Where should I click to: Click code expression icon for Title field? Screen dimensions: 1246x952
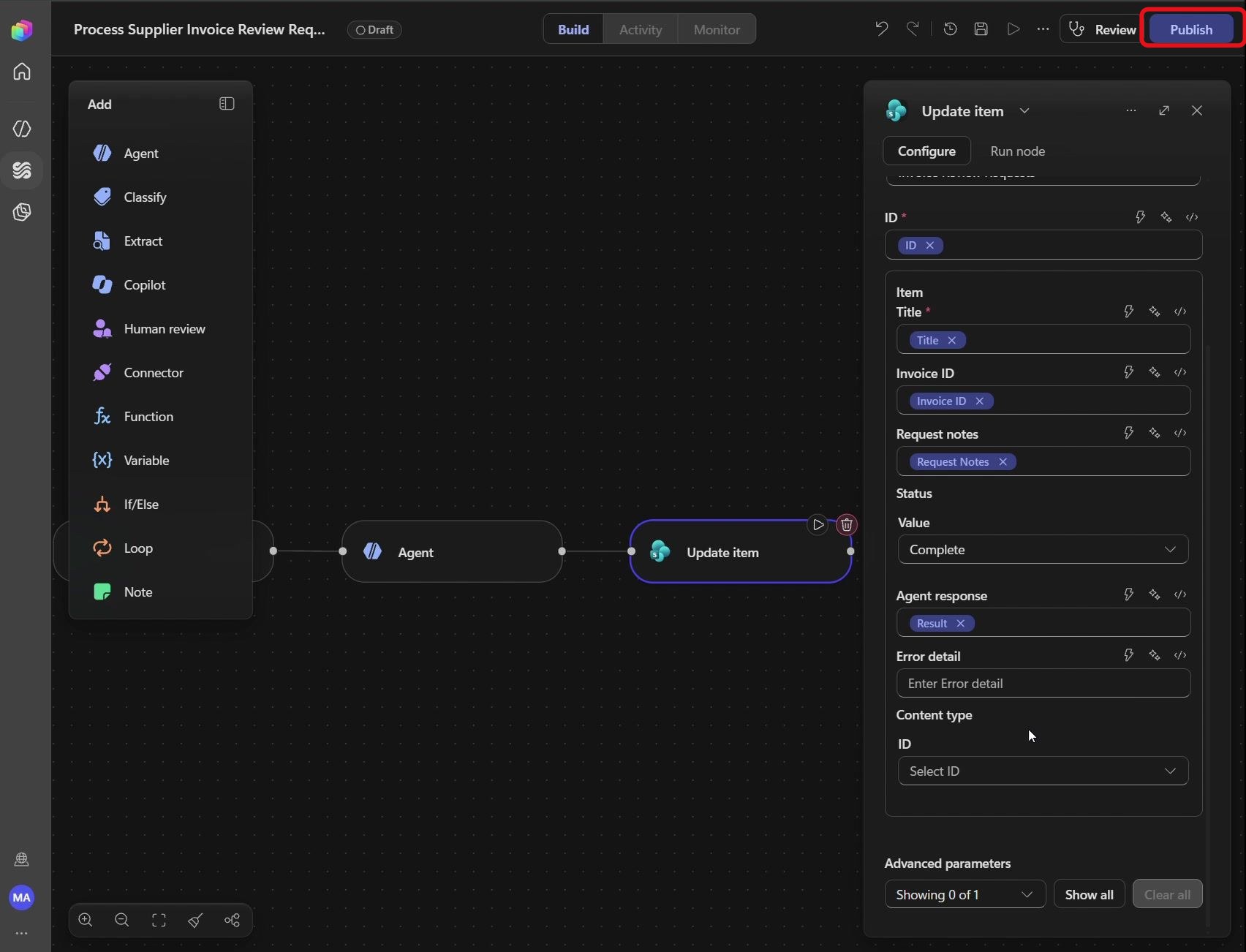[x=1180, y=311]
